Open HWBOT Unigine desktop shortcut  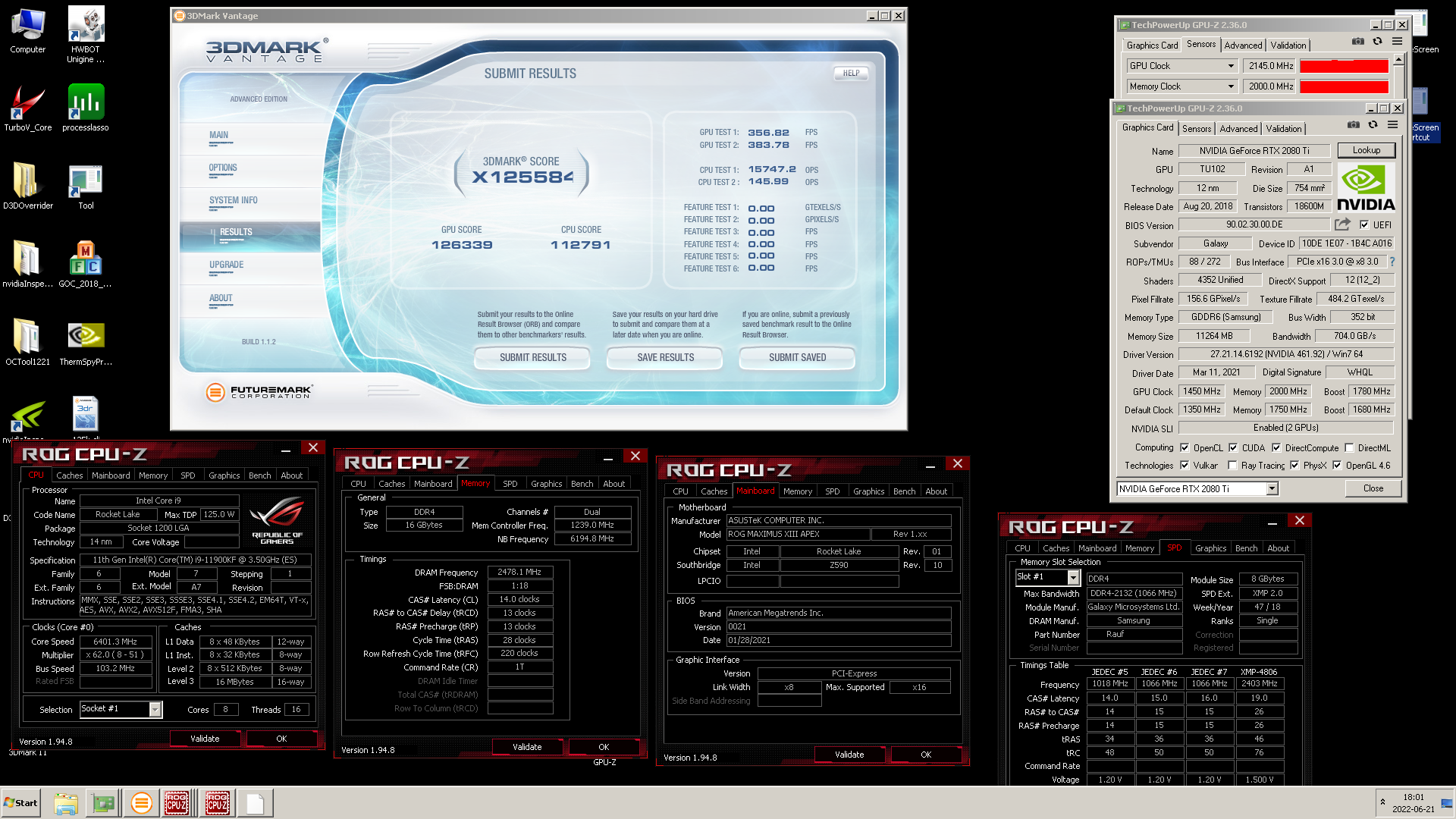pos(86,34)
